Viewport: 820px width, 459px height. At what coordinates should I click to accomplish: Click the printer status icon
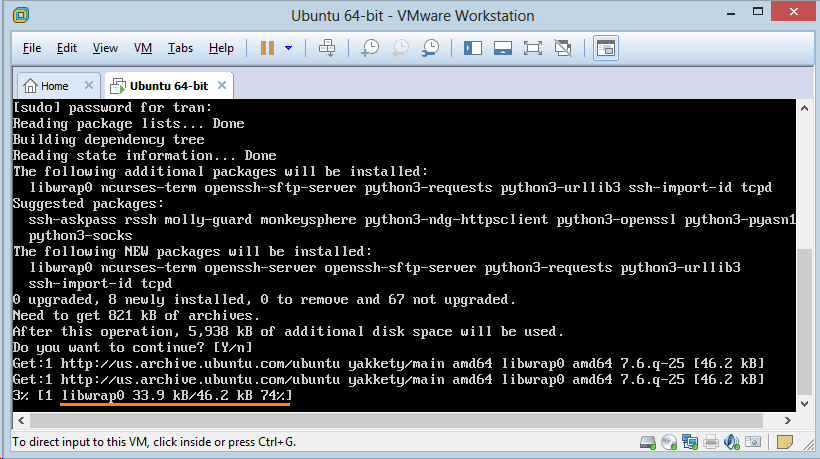click(x=711, y=442)
